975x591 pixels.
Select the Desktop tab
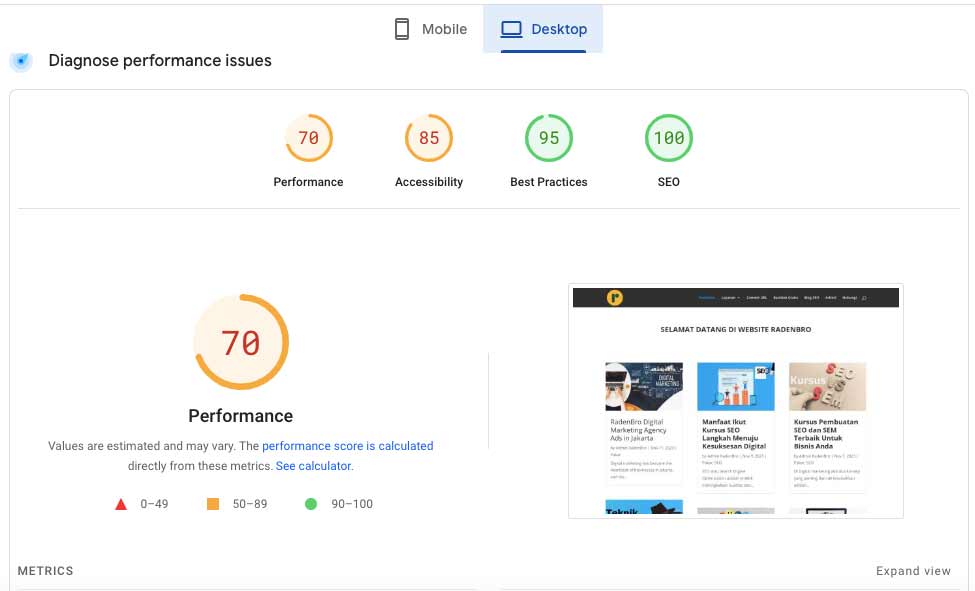coord(543,29)
